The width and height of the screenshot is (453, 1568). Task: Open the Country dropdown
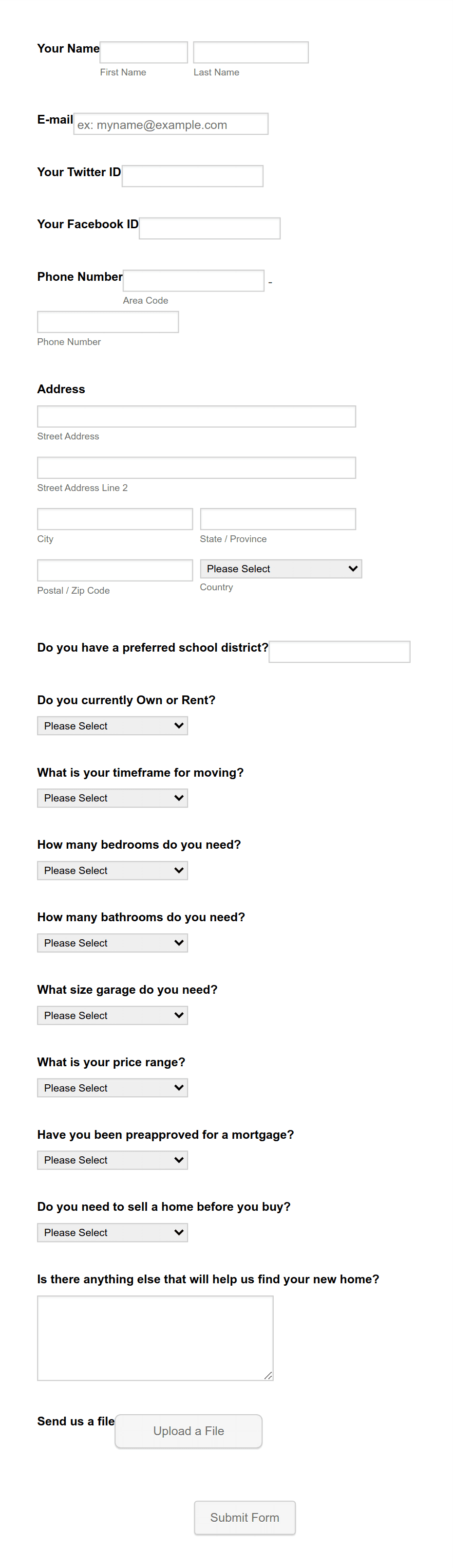coord(281,568)
